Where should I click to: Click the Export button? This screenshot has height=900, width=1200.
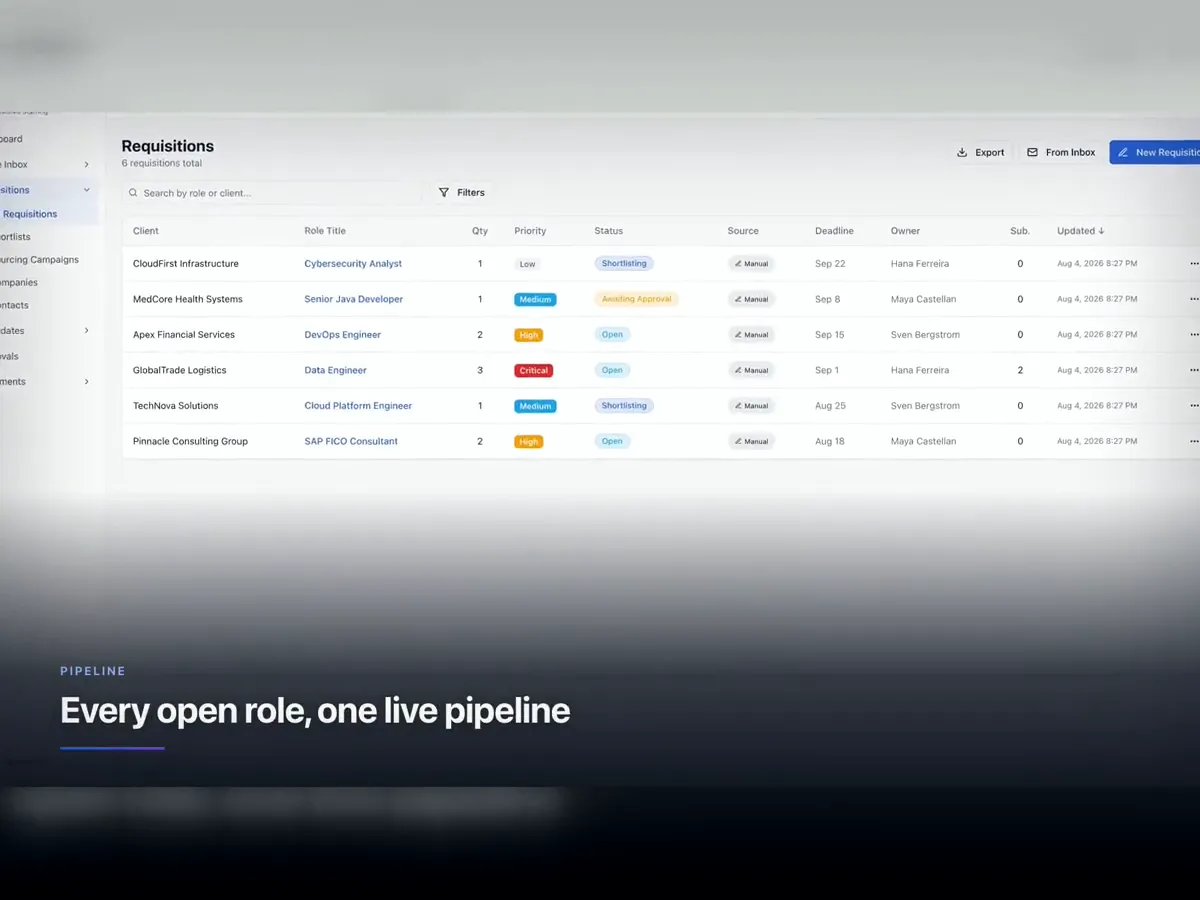(980, 152)
